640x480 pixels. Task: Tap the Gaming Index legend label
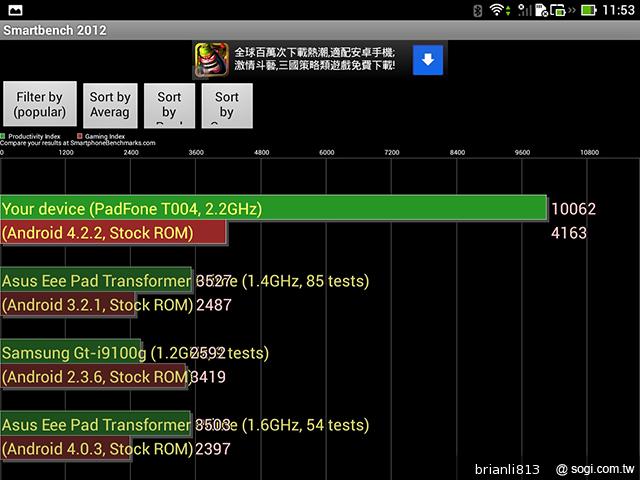(x=105, y=136)
